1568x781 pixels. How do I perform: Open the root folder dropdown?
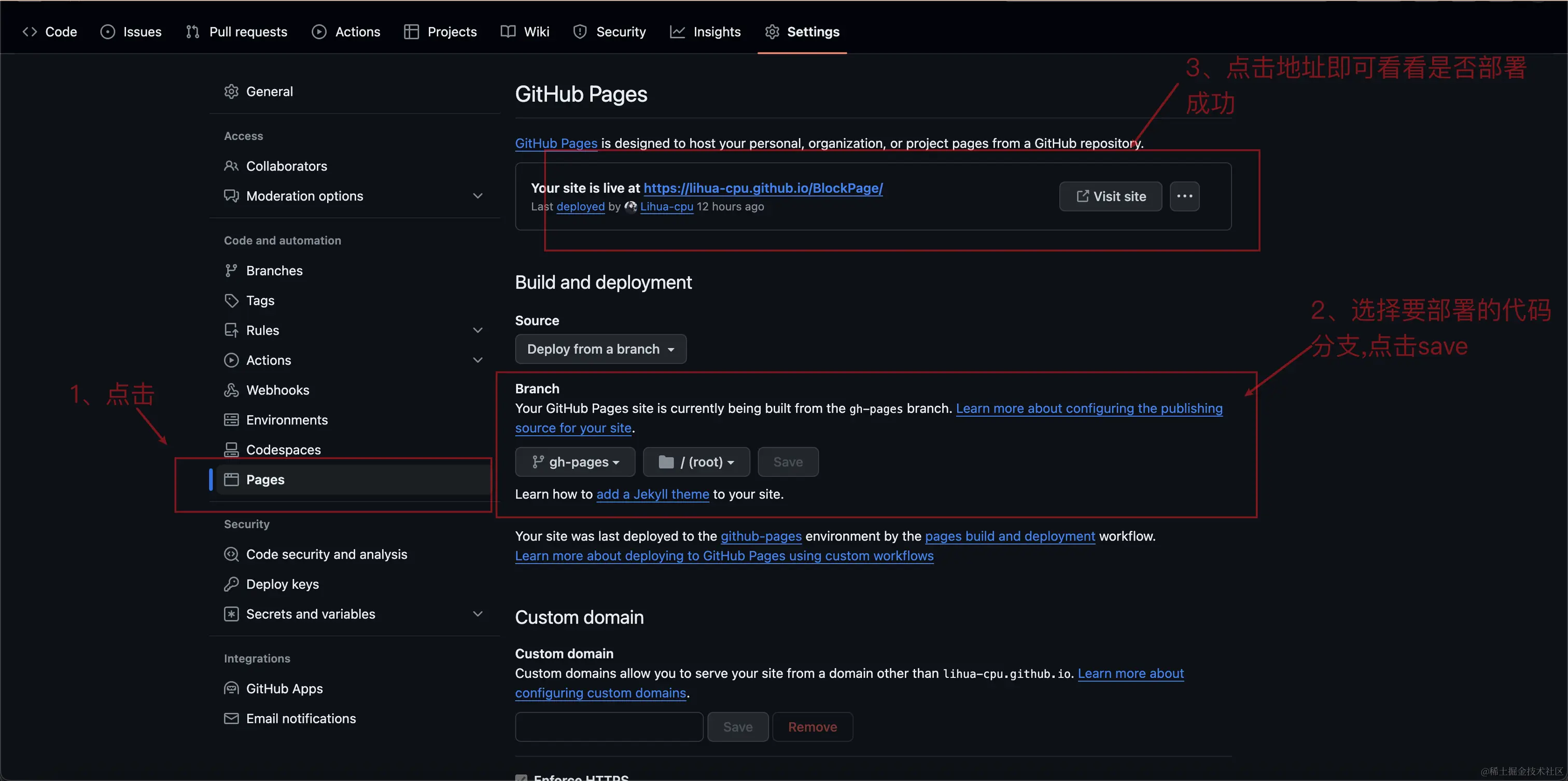coord(696,462)
